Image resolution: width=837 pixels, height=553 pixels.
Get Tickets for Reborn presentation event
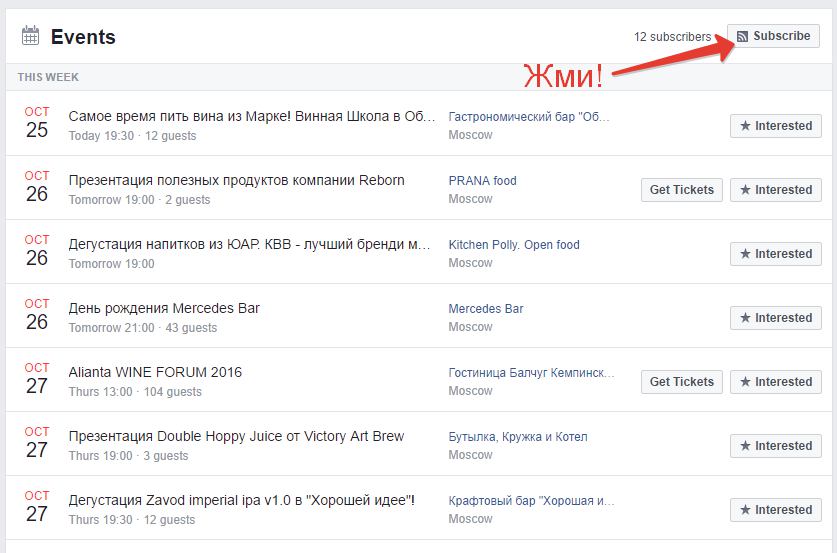click(x=682, y=190)
